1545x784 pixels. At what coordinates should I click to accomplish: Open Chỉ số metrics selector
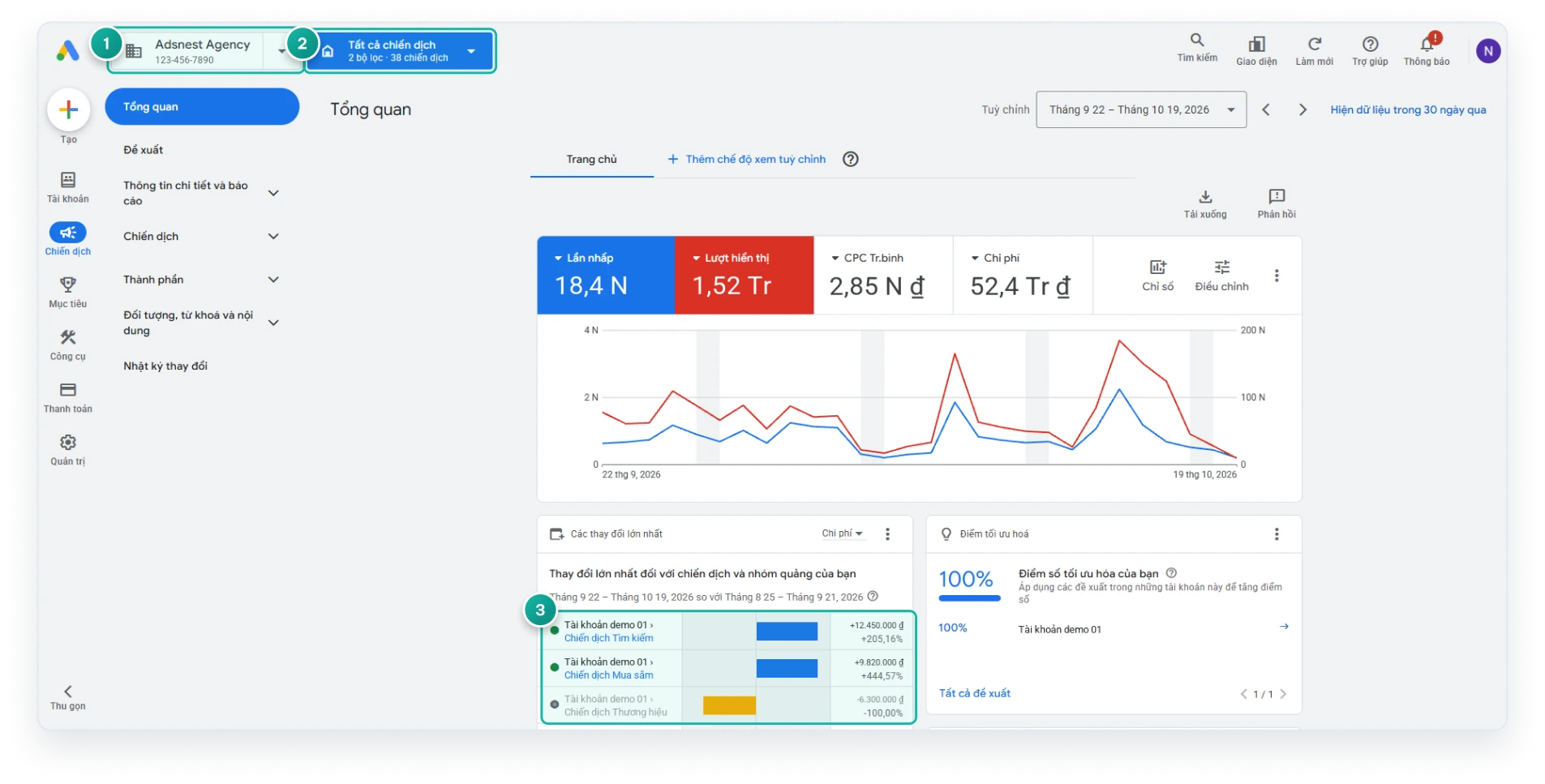1157,276
